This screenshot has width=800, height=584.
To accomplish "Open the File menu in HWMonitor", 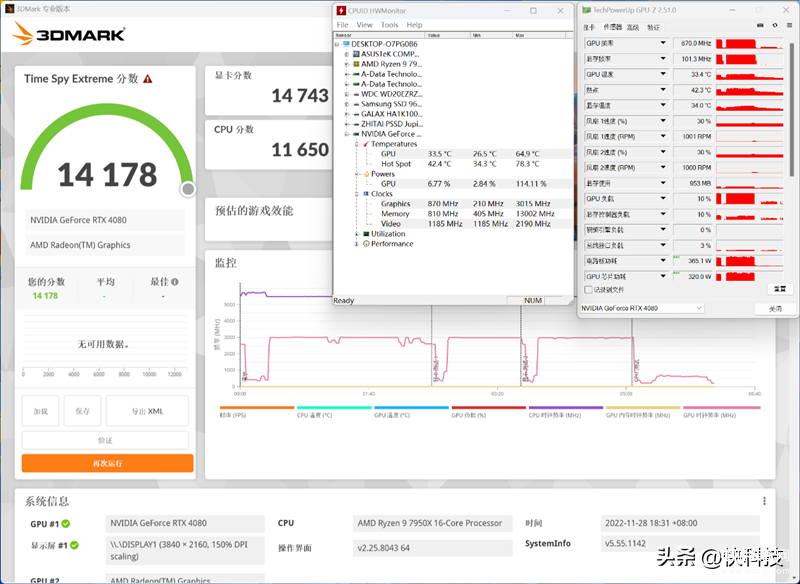I will 342,24.
